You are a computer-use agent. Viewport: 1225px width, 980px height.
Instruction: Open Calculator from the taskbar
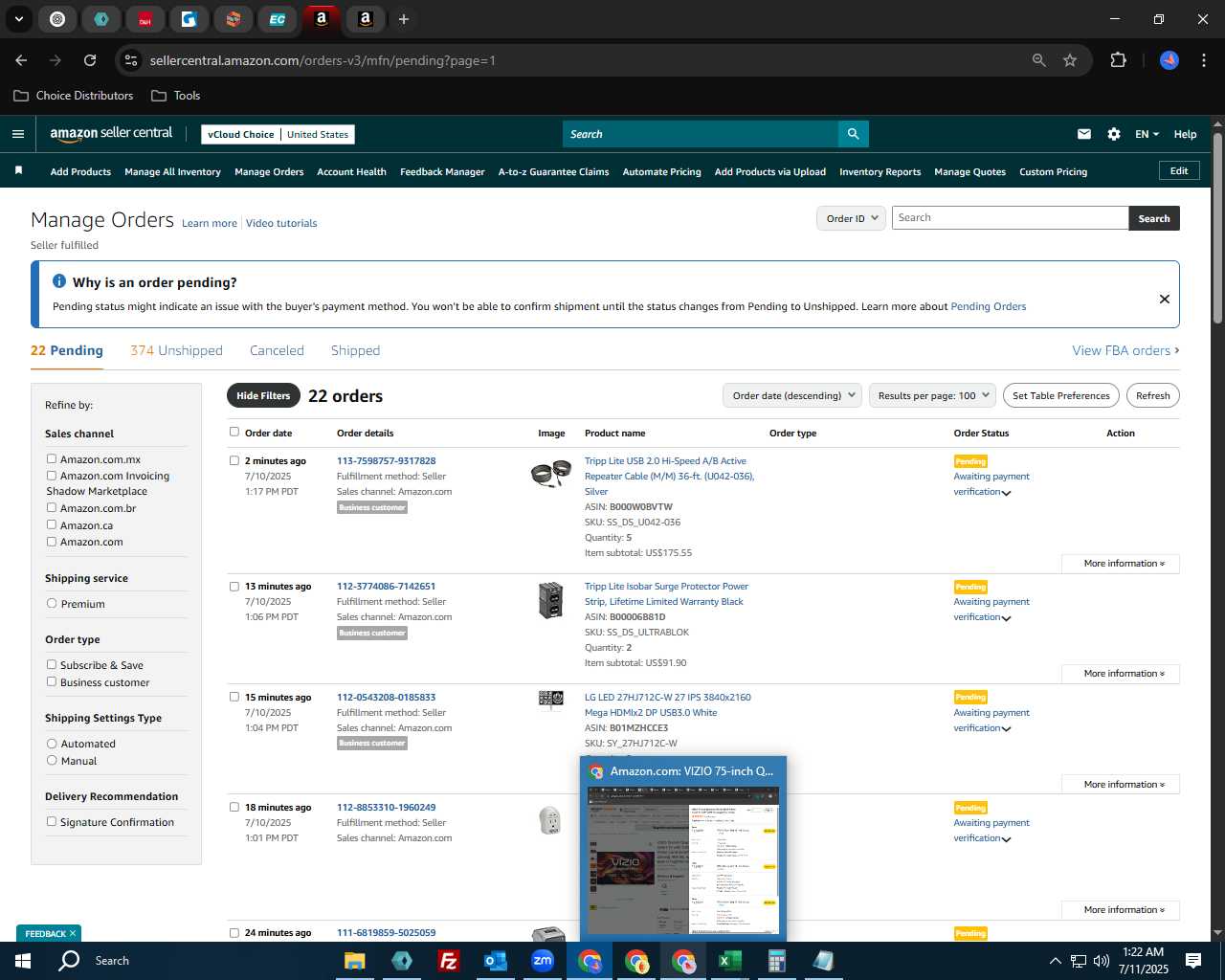point(776,961)
